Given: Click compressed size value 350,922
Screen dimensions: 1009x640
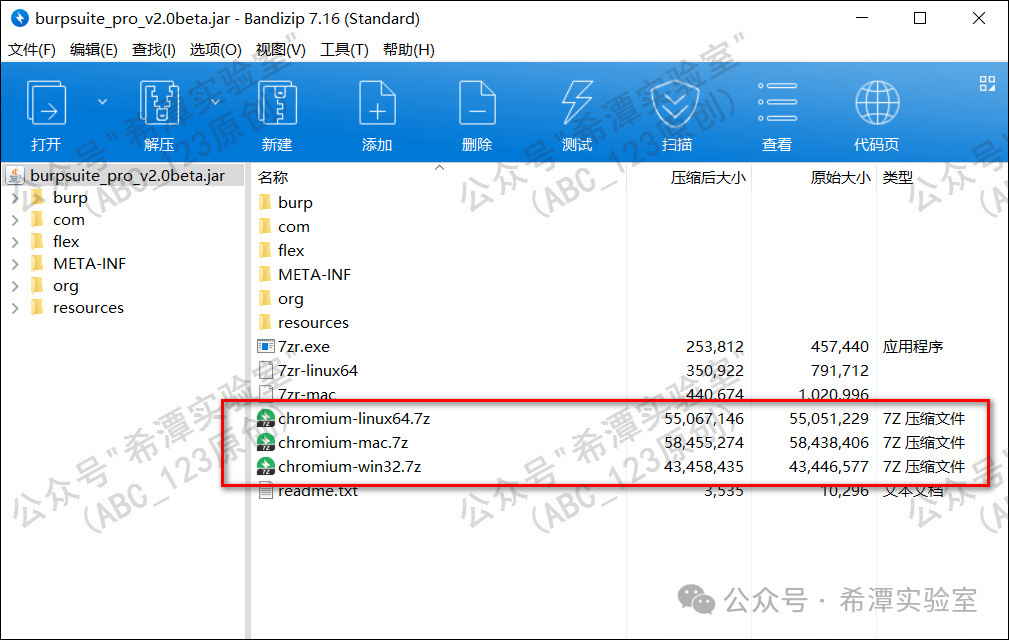Looking at the screenshot, I should [714, 370].
